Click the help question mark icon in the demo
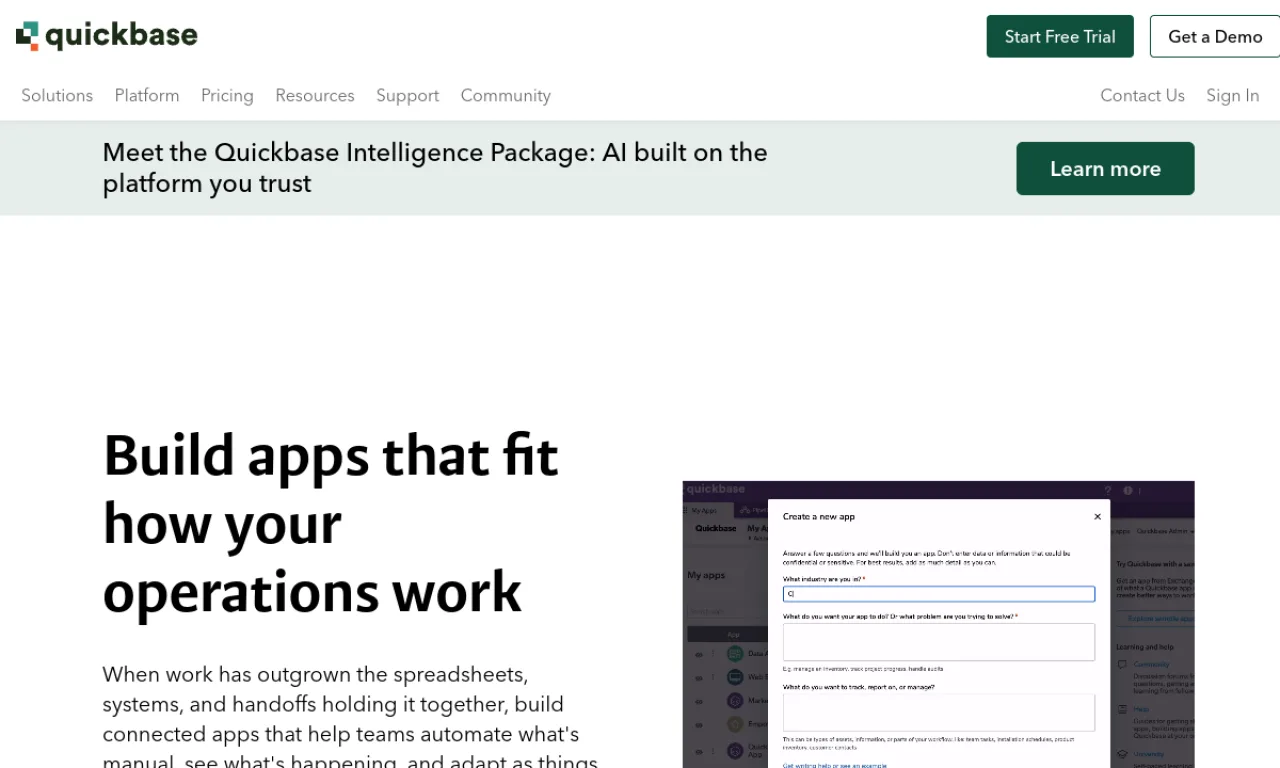The width and height of the screenshot is (1280, 768). pyautogui.click(x=1107, y=490)
